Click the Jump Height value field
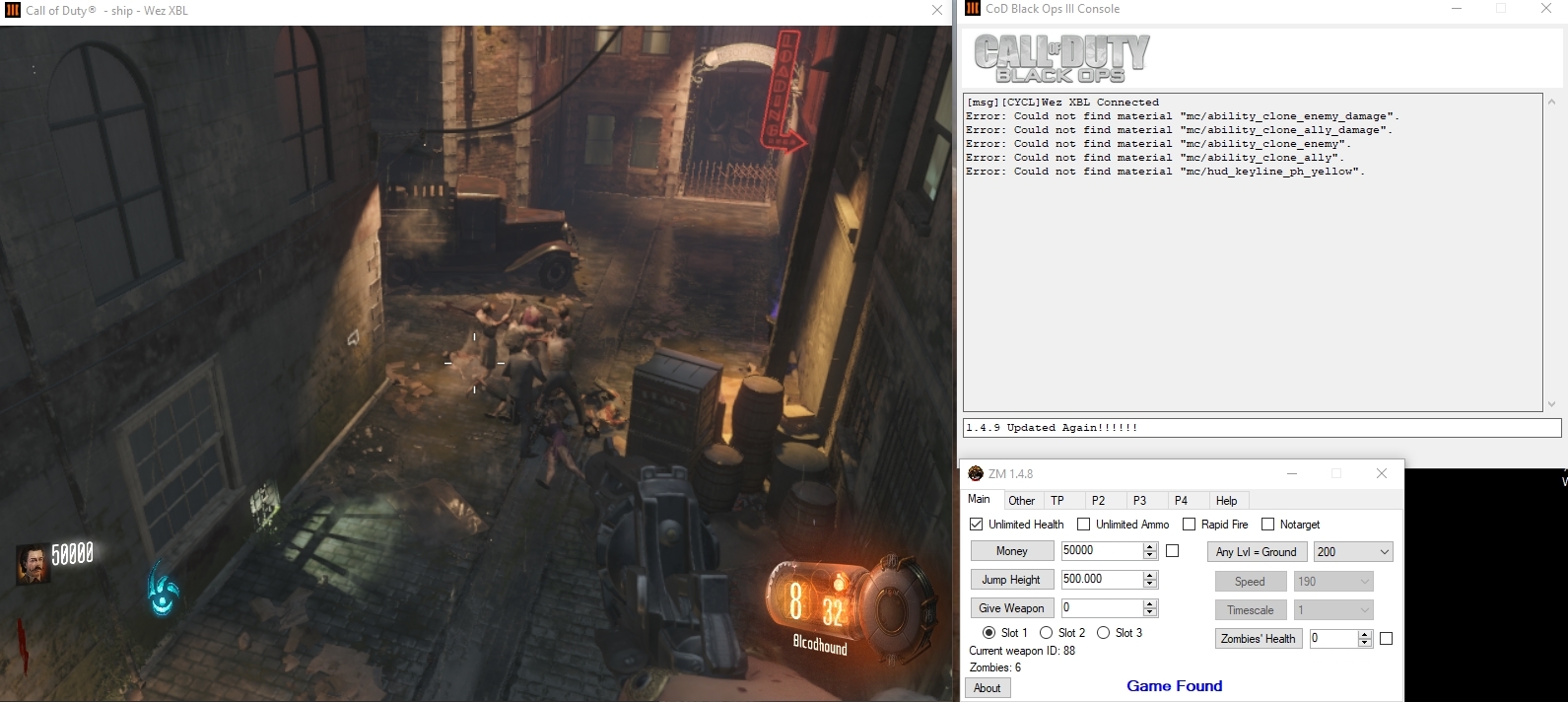The height and width of the screenshot is (702, 1568). tap(1102, 580)
